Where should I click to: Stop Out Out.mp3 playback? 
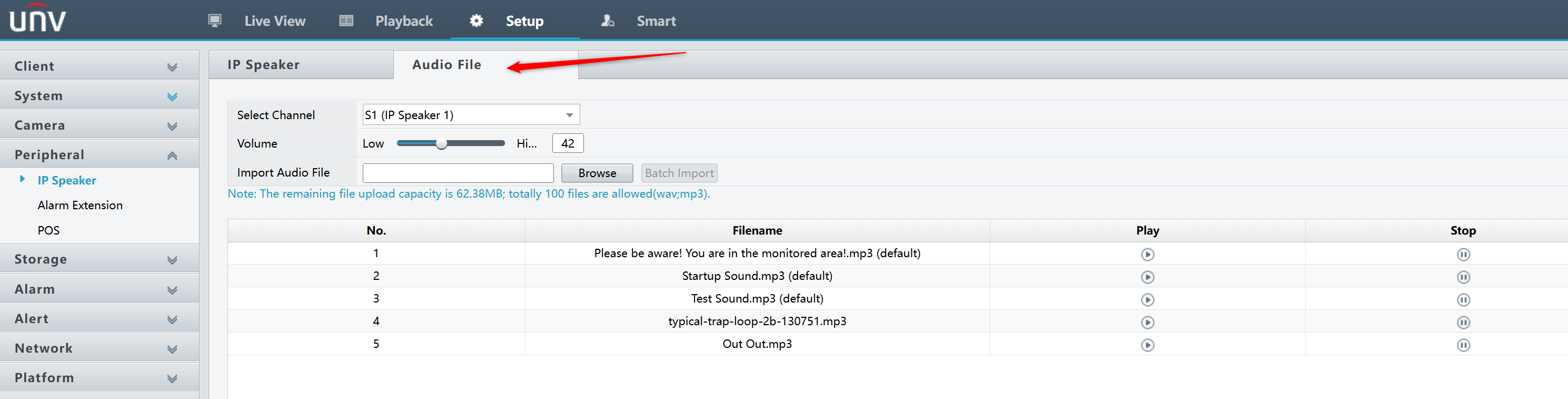pos(1463,345)
